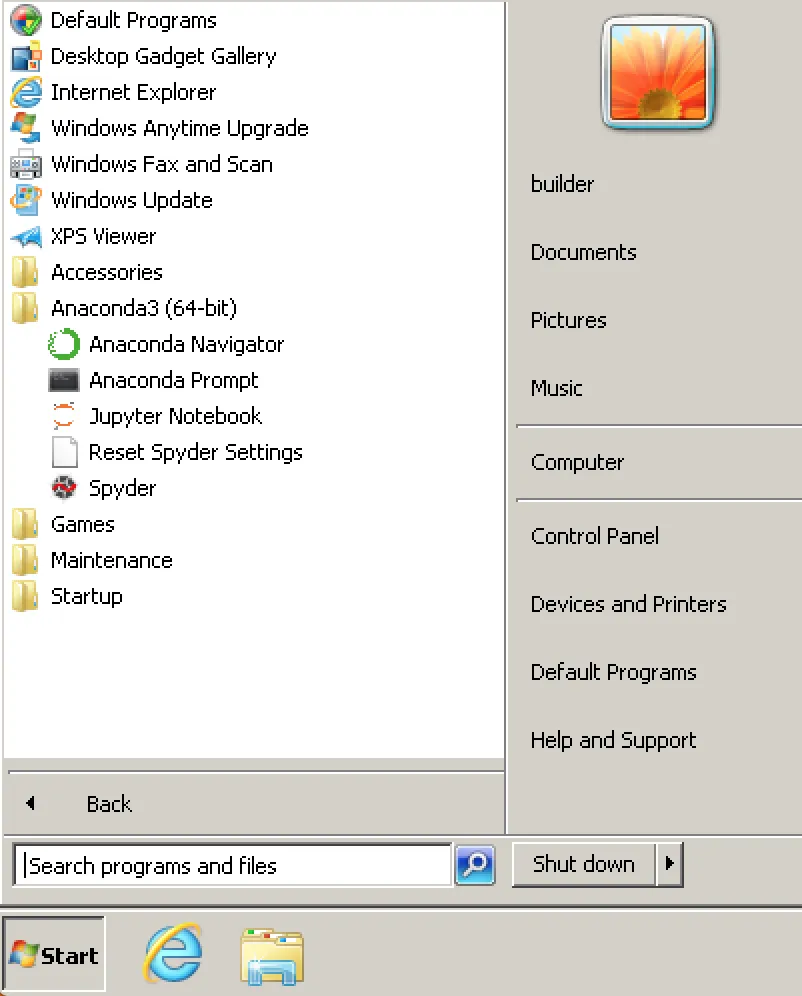Viewport: 802px width, 996px height.
Task: Focus the Search programs and files box
Action: (x=232, y=865)
